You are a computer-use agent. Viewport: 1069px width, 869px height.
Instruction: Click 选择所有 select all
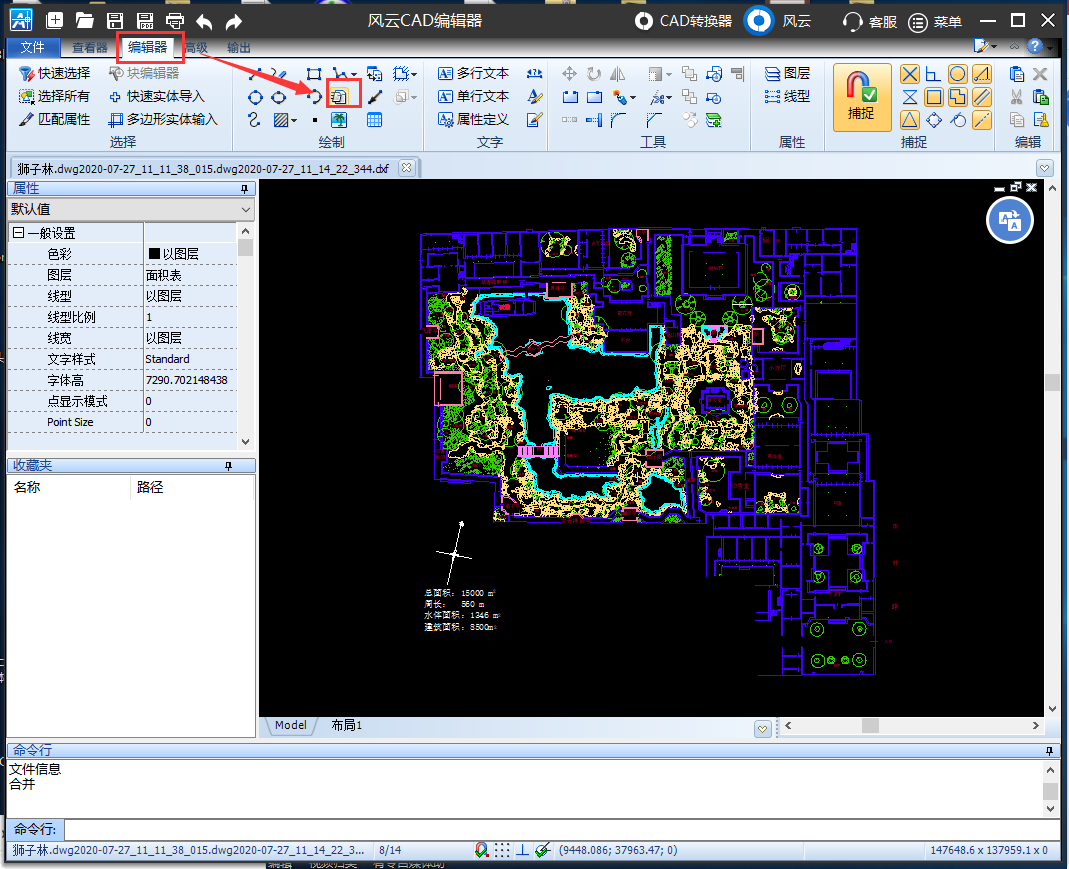[x=55, y=96]
